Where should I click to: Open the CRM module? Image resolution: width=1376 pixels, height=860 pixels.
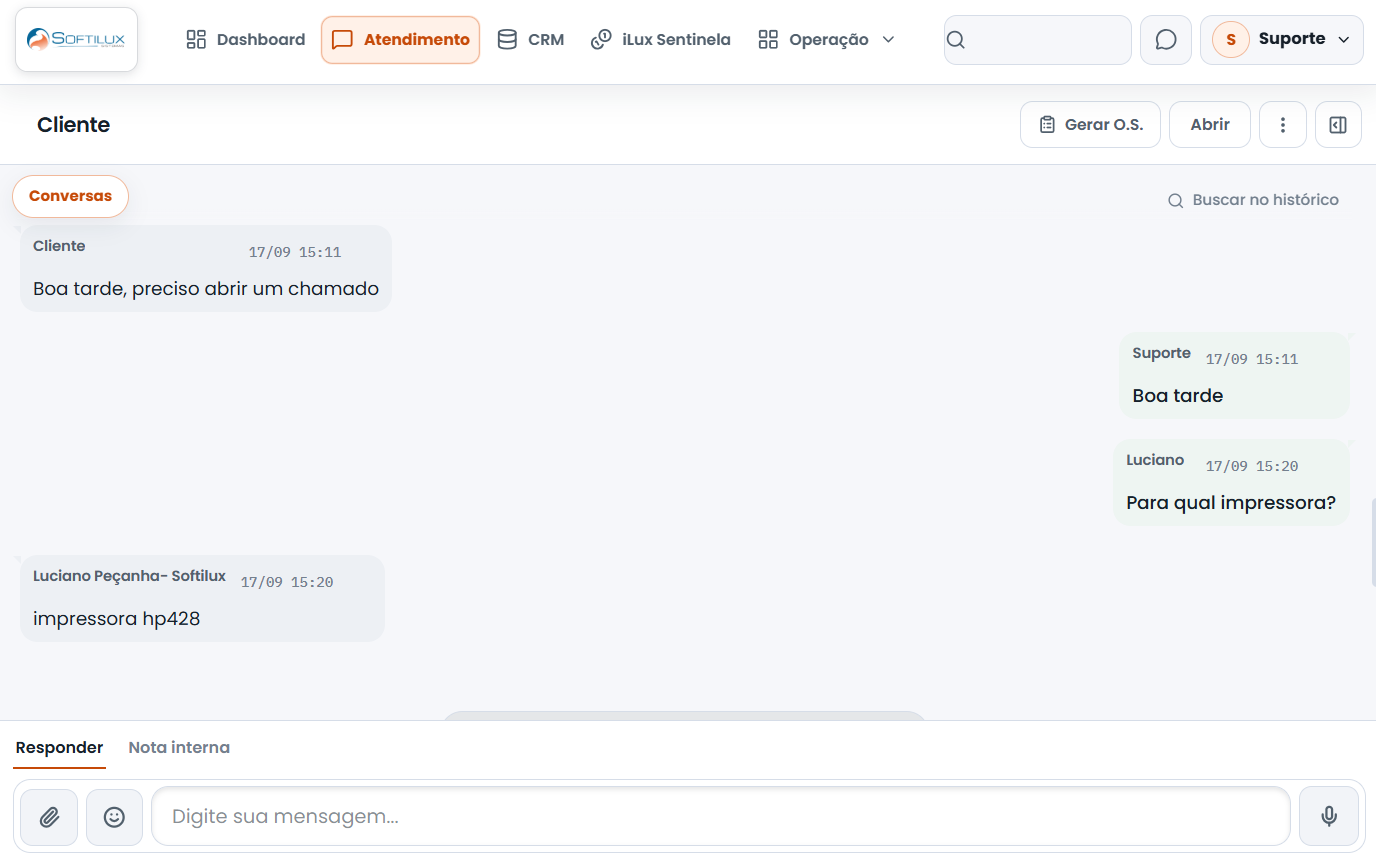[x=531, y=40]
